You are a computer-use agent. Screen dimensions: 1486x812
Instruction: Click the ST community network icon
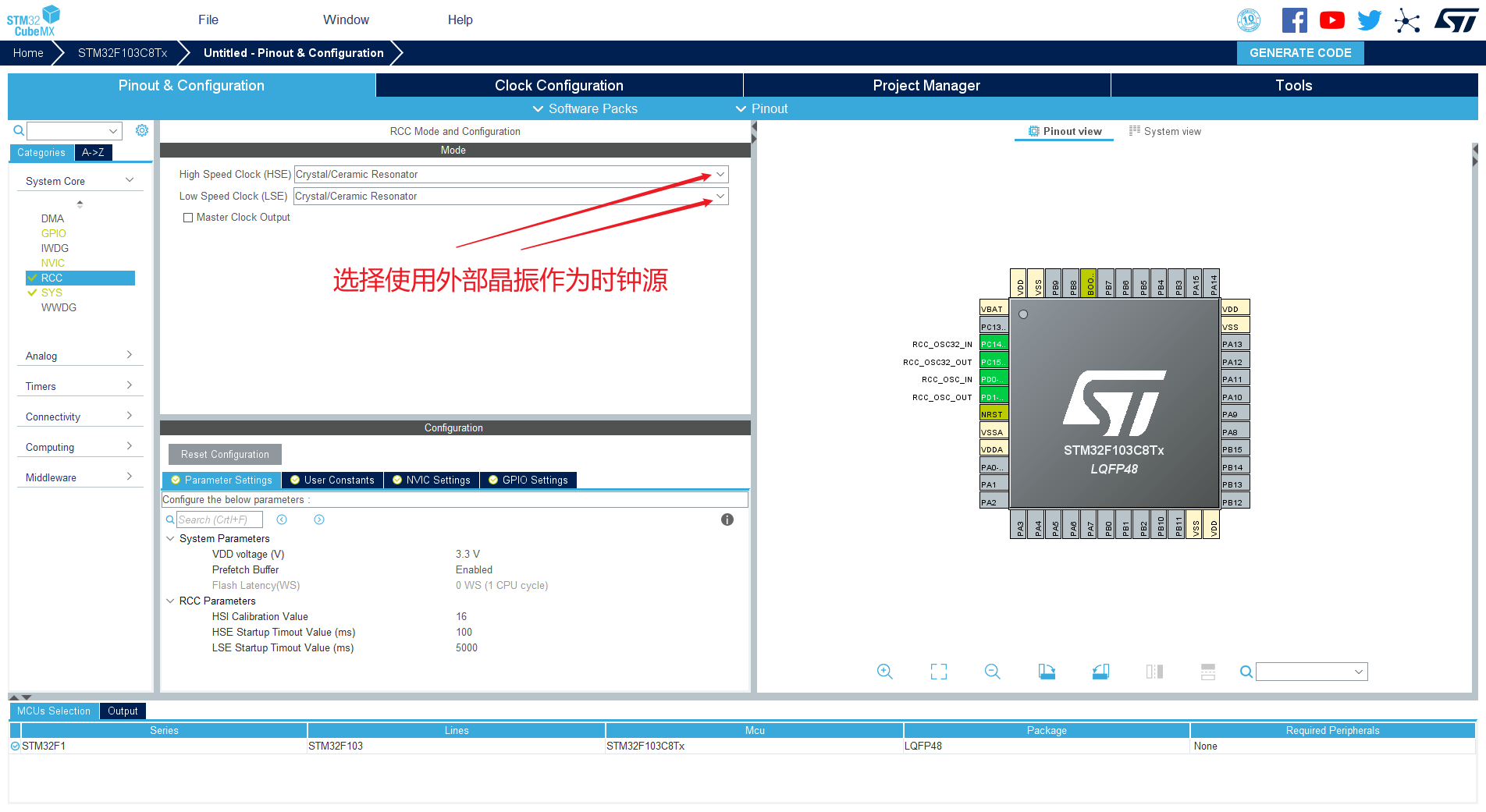click(x=1407, y=20)
